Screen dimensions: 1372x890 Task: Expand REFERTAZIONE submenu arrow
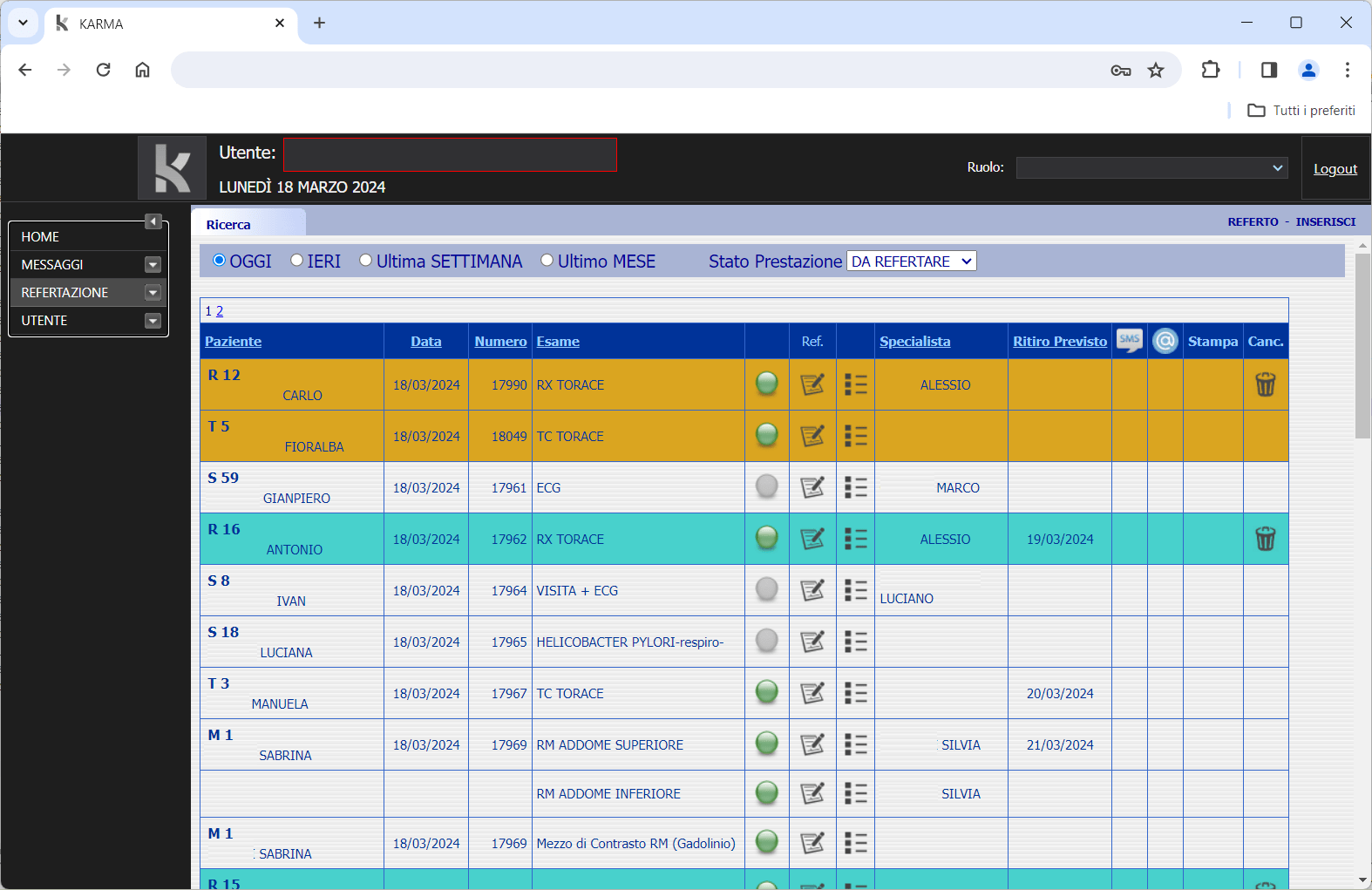click(x=153, y=293)
